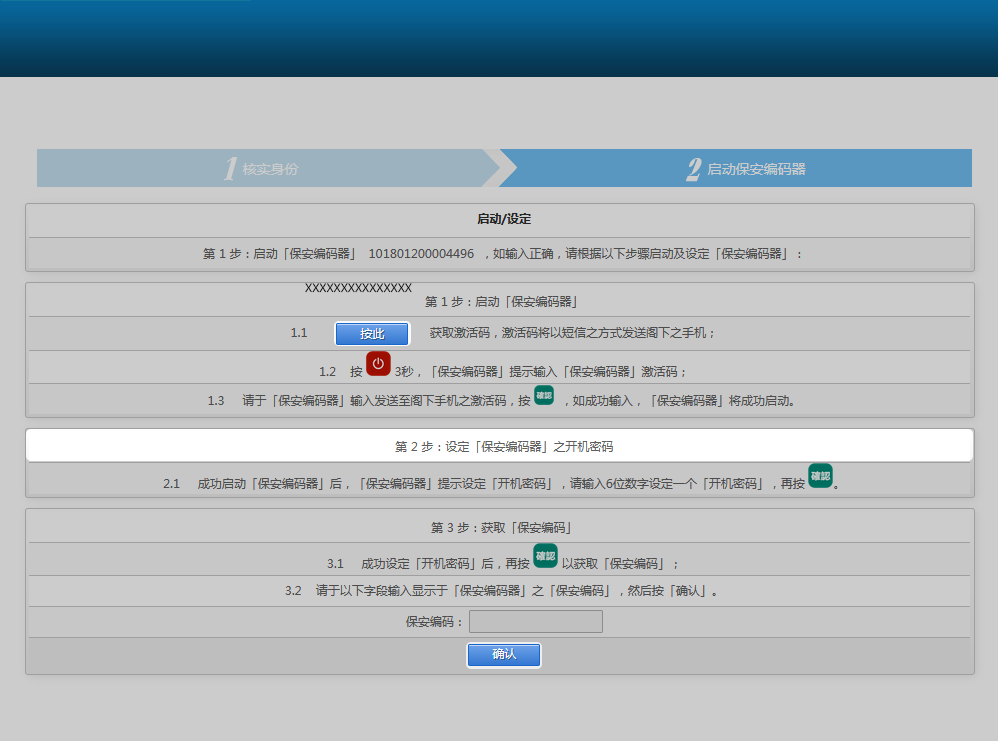Click the green confirm icon in step 1.3
The image size is (998, 741).
click(544, 396)
